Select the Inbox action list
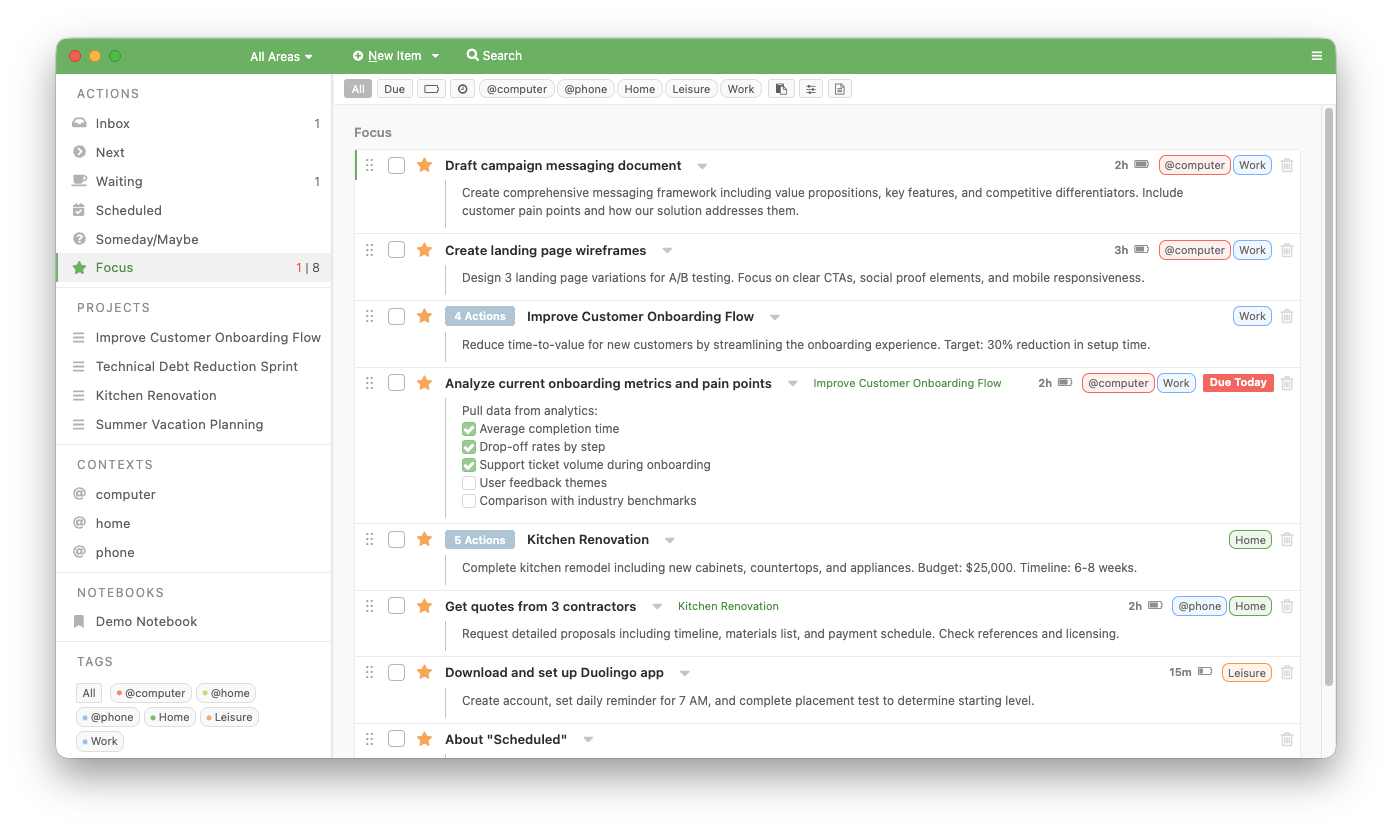The height and width of the screenshot is (832, 1392). pyautogui.click(x=112, y=123)
